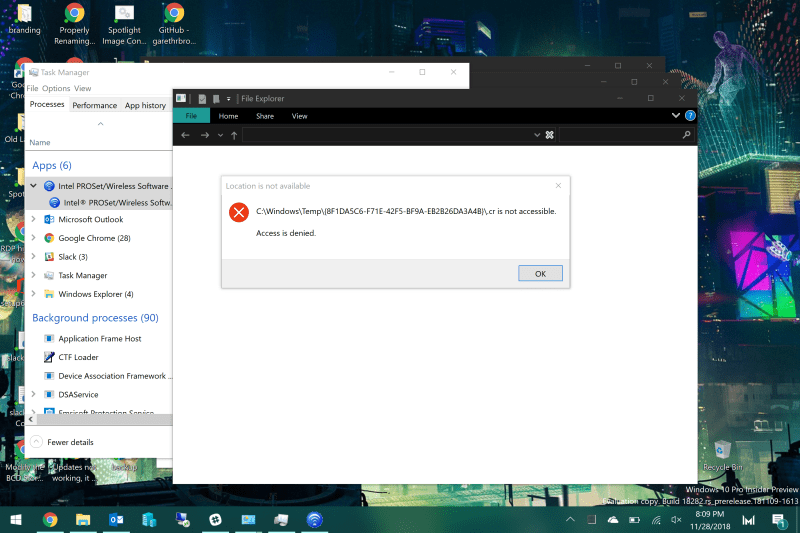Select Application Frame Host process

(99, 339)
